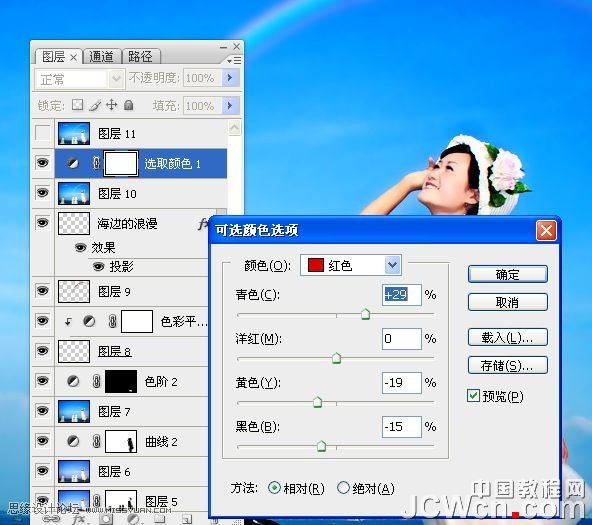
Task: Select the black mask thumbnail of 色阶 2
Action: point(121,381)
